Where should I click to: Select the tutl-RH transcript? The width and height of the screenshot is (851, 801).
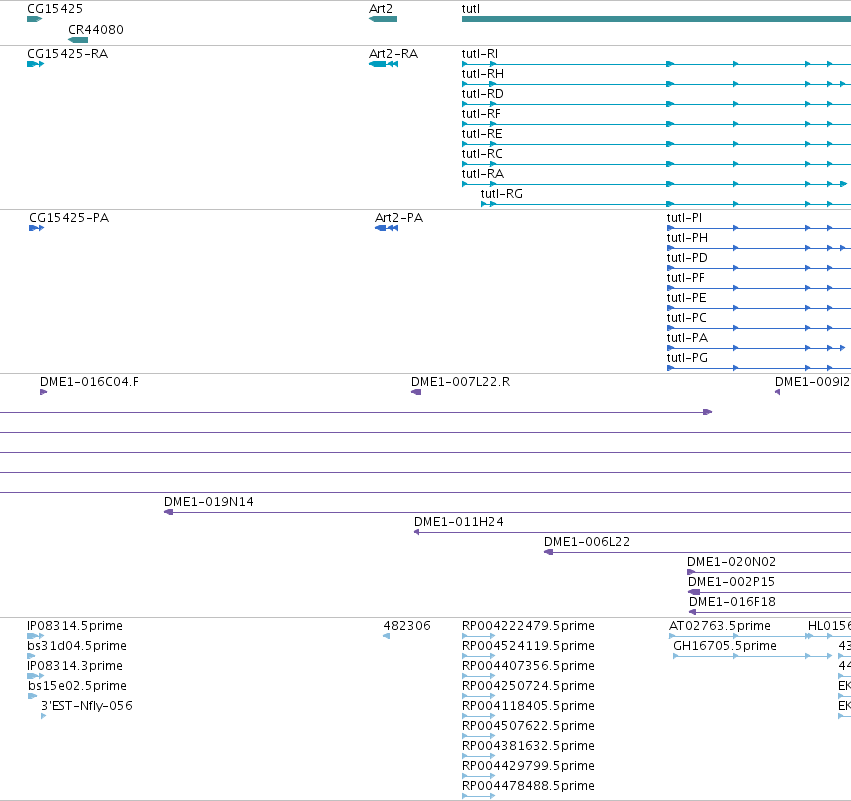point(482,74)
